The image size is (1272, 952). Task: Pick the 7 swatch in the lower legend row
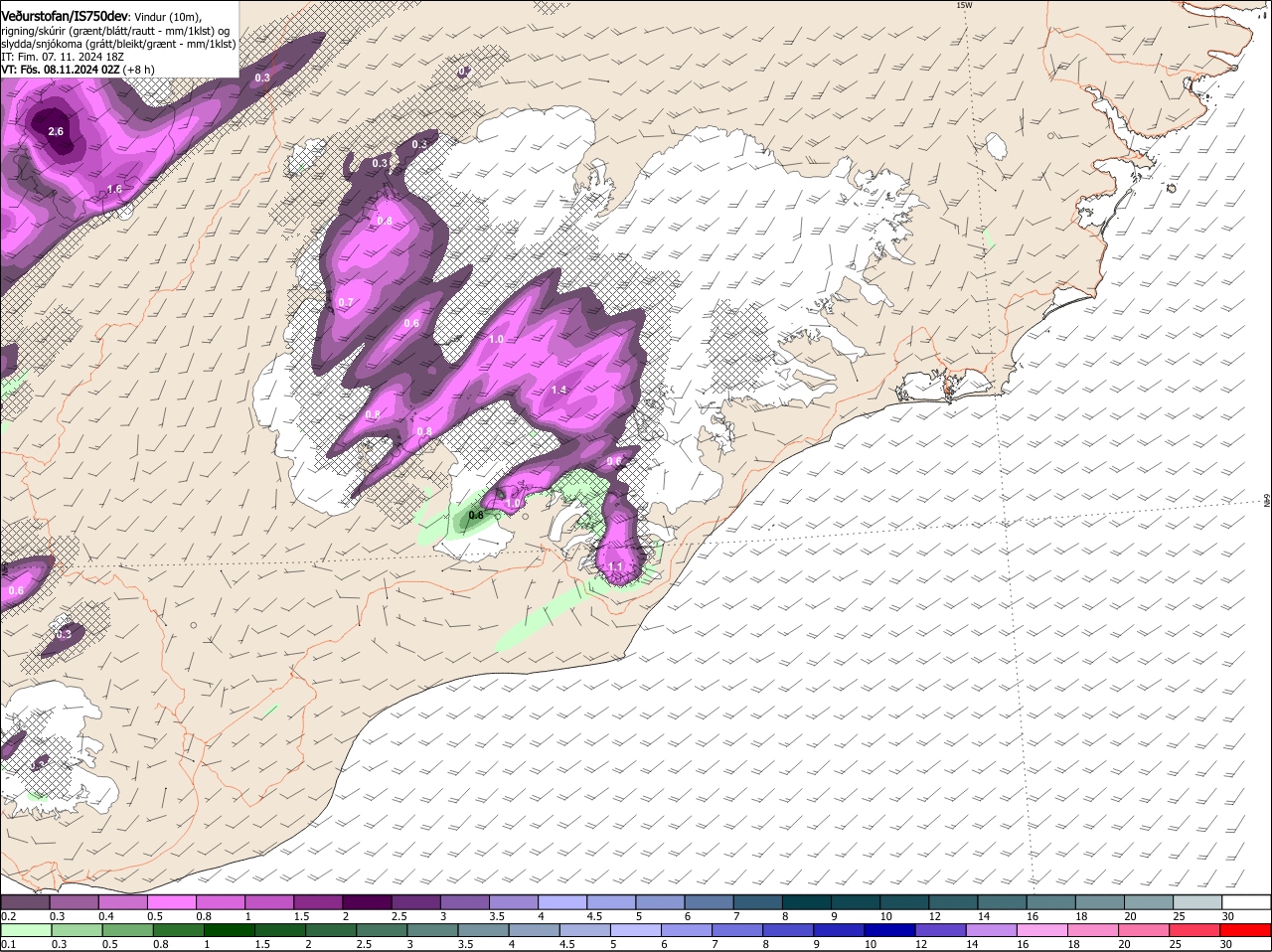click(x=737, y=930)
